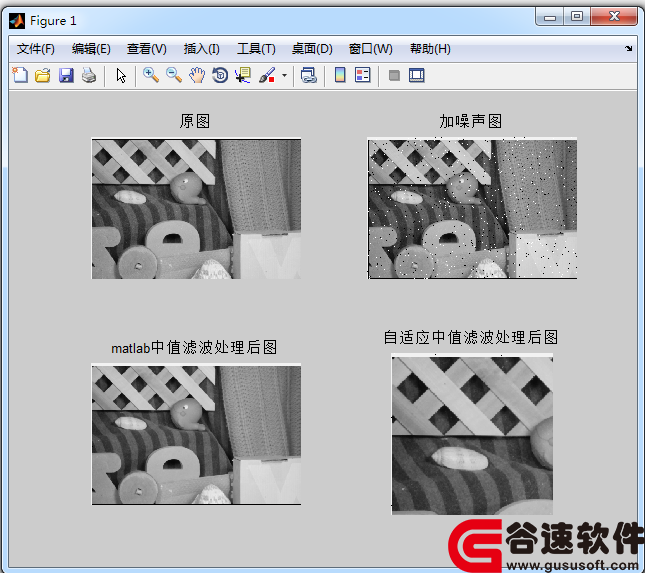Screen dimensions: 645x573
Task: Click the Hide Plot Tools icon
Action: pyautogui.click(x=394, y=75)
